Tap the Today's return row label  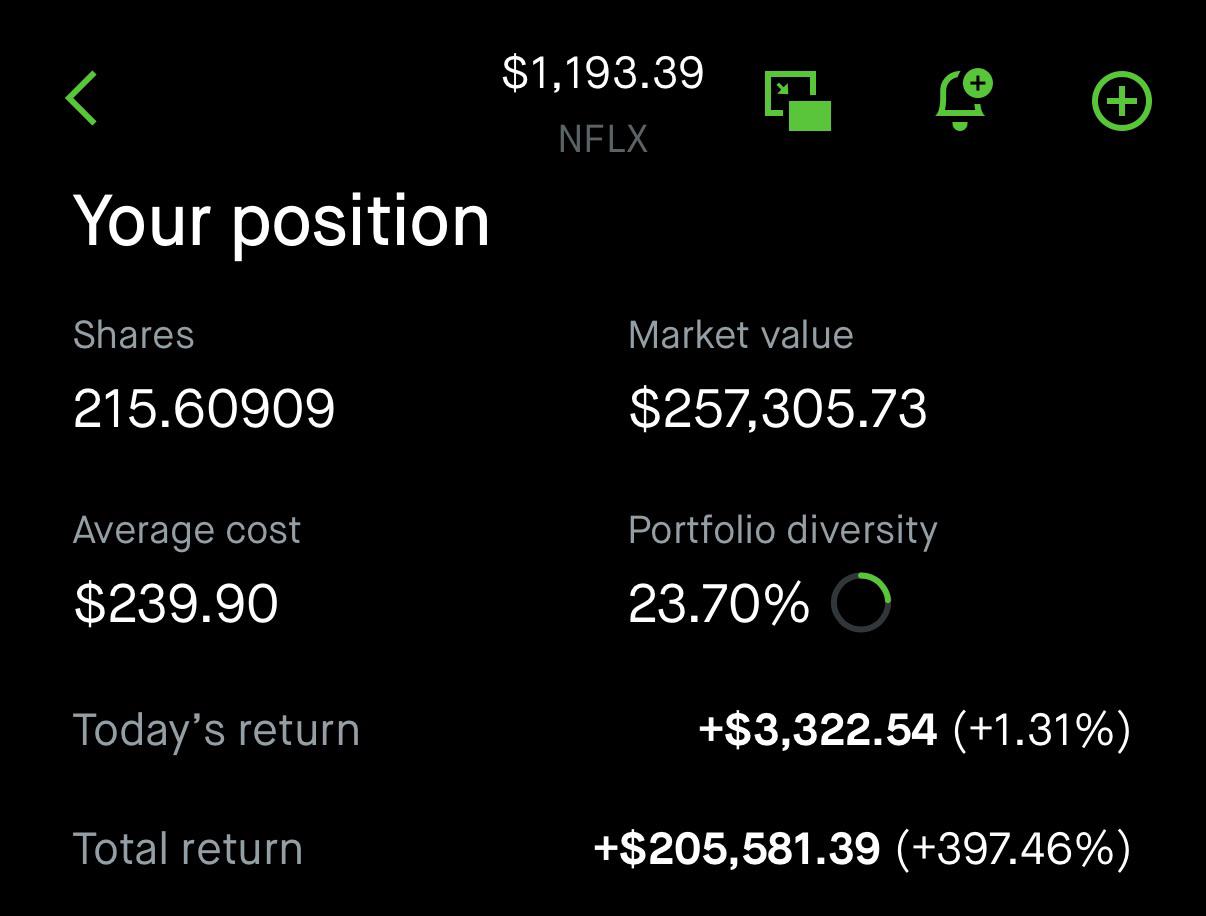pos(216,730)
